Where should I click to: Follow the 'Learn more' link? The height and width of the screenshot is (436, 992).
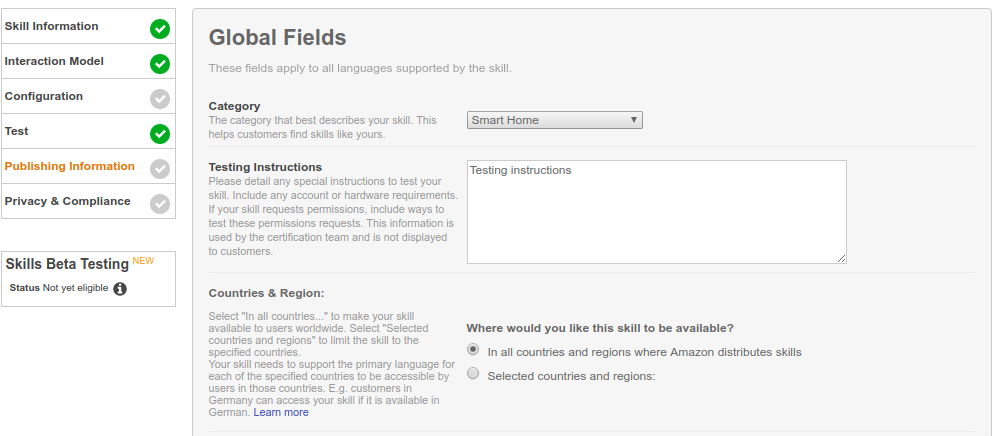281,412
